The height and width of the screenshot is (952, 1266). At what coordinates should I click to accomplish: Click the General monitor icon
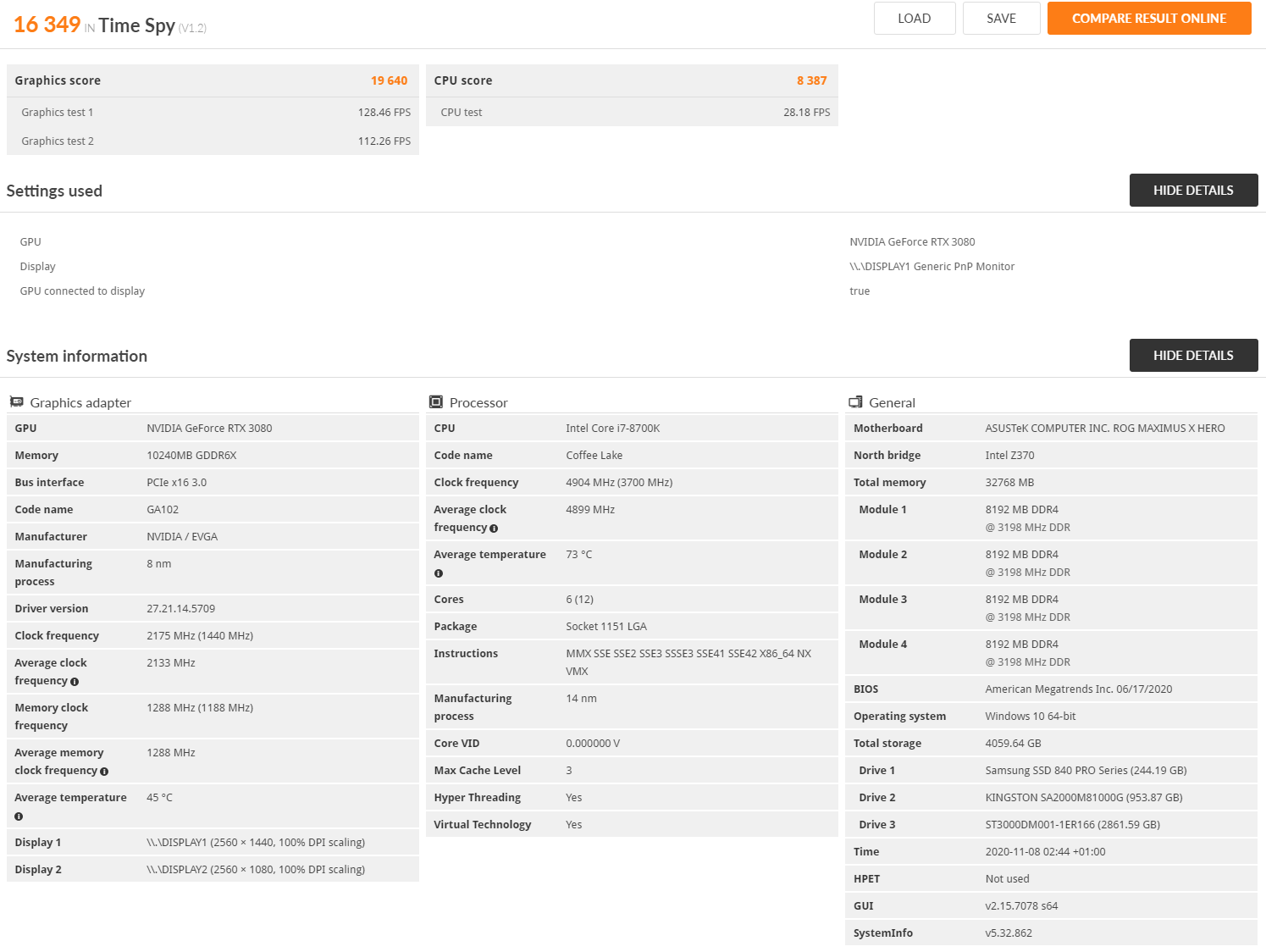(855, 401)
